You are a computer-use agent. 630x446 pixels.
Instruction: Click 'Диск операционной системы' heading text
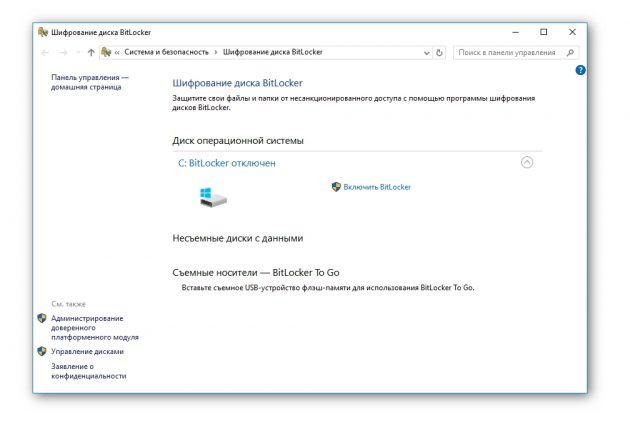[238, 141]
